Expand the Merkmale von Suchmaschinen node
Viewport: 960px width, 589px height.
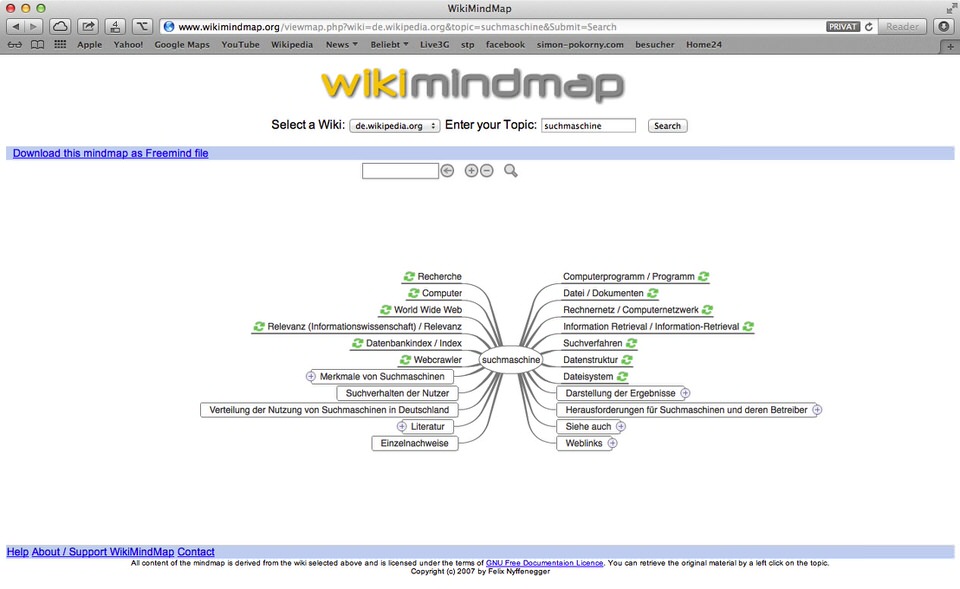click(x=311, y=376)
